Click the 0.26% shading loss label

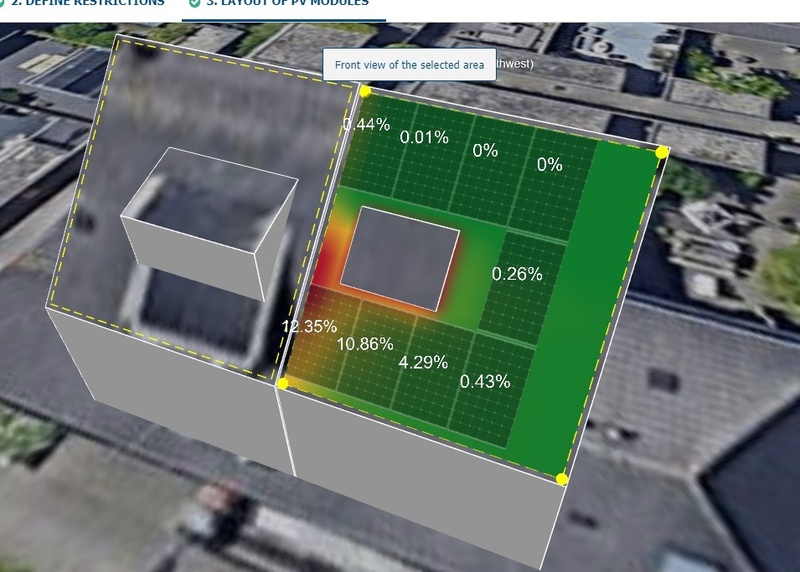click(x=517, y=275)
